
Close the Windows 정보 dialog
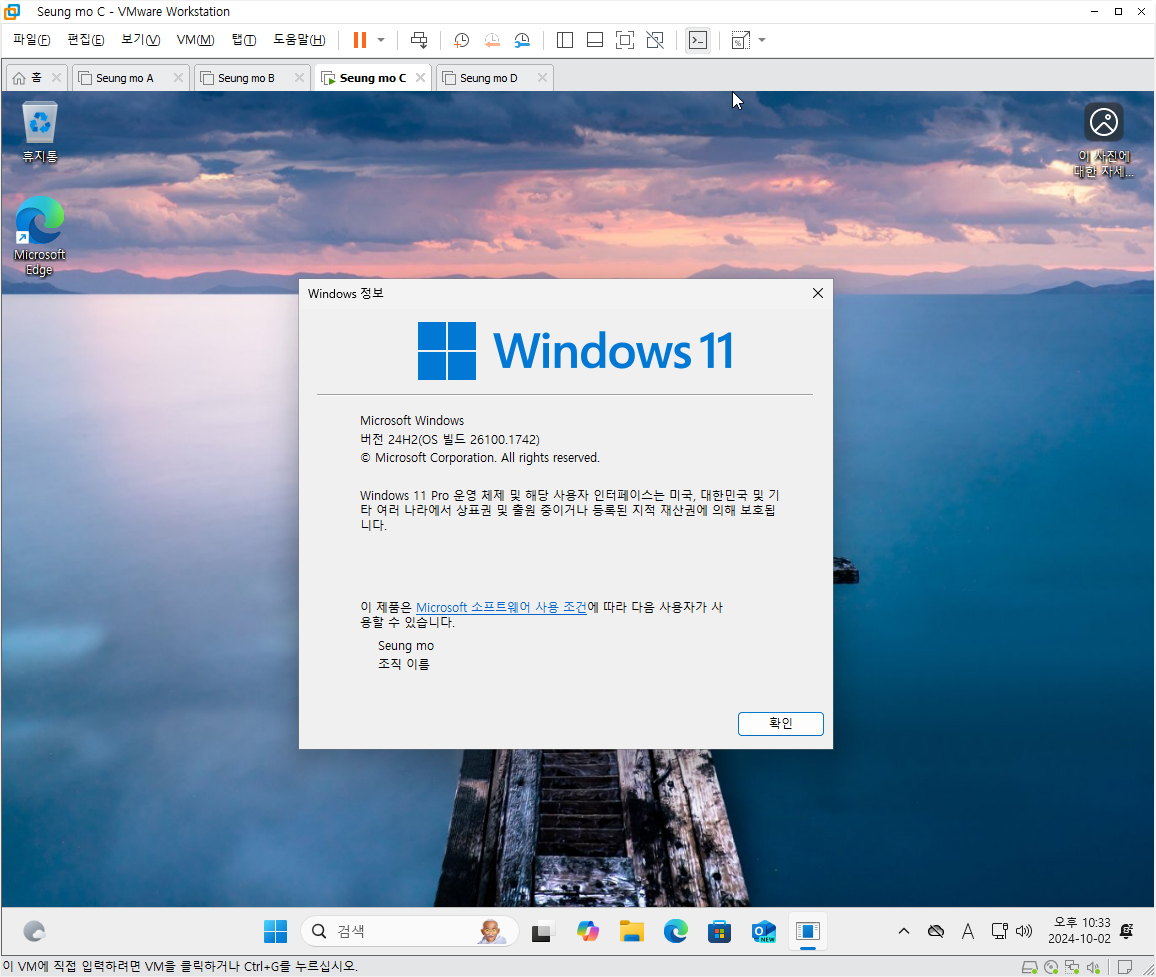click(818, 293)
